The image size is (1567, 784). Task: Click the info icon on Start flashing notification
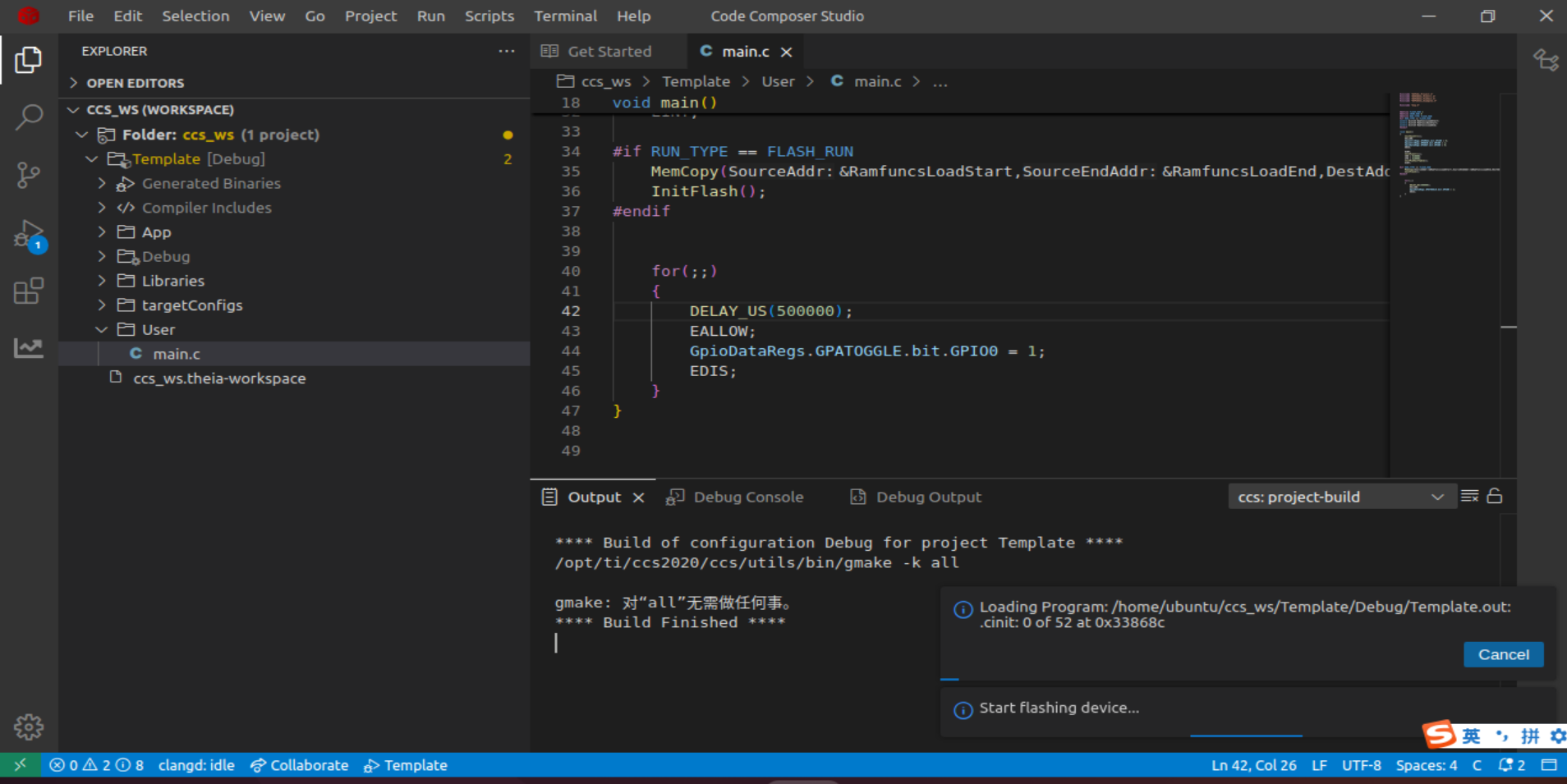pos(963,710)
